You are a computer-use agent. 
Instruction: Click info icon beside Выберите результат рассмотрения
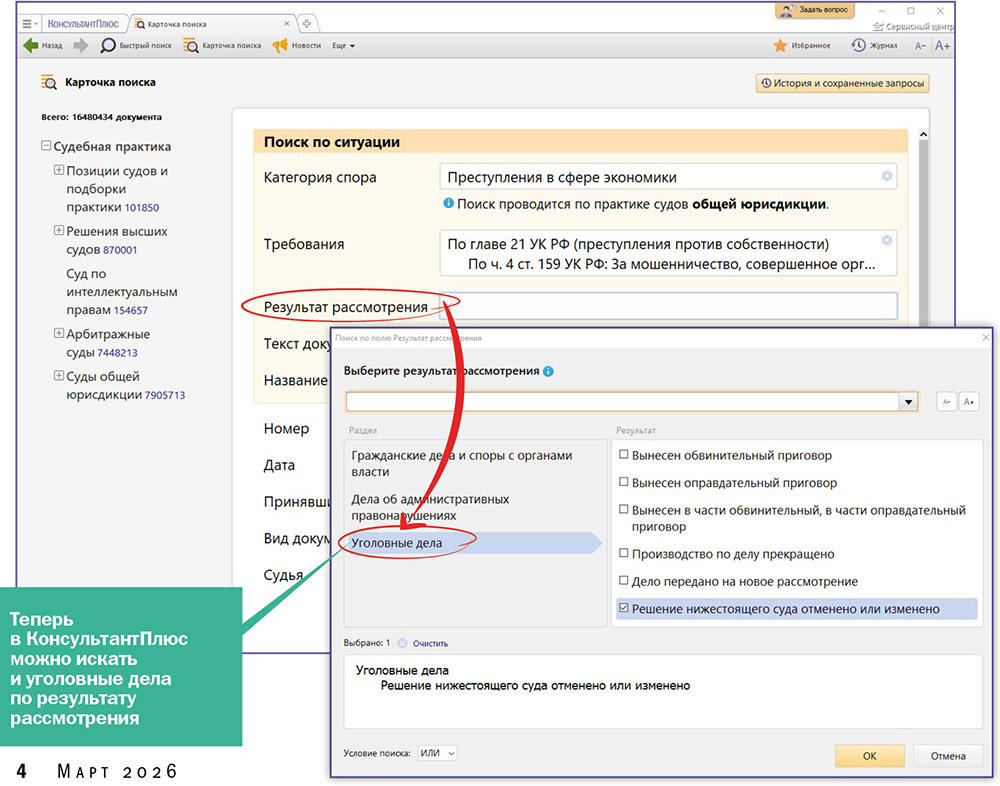pos(548,371)
